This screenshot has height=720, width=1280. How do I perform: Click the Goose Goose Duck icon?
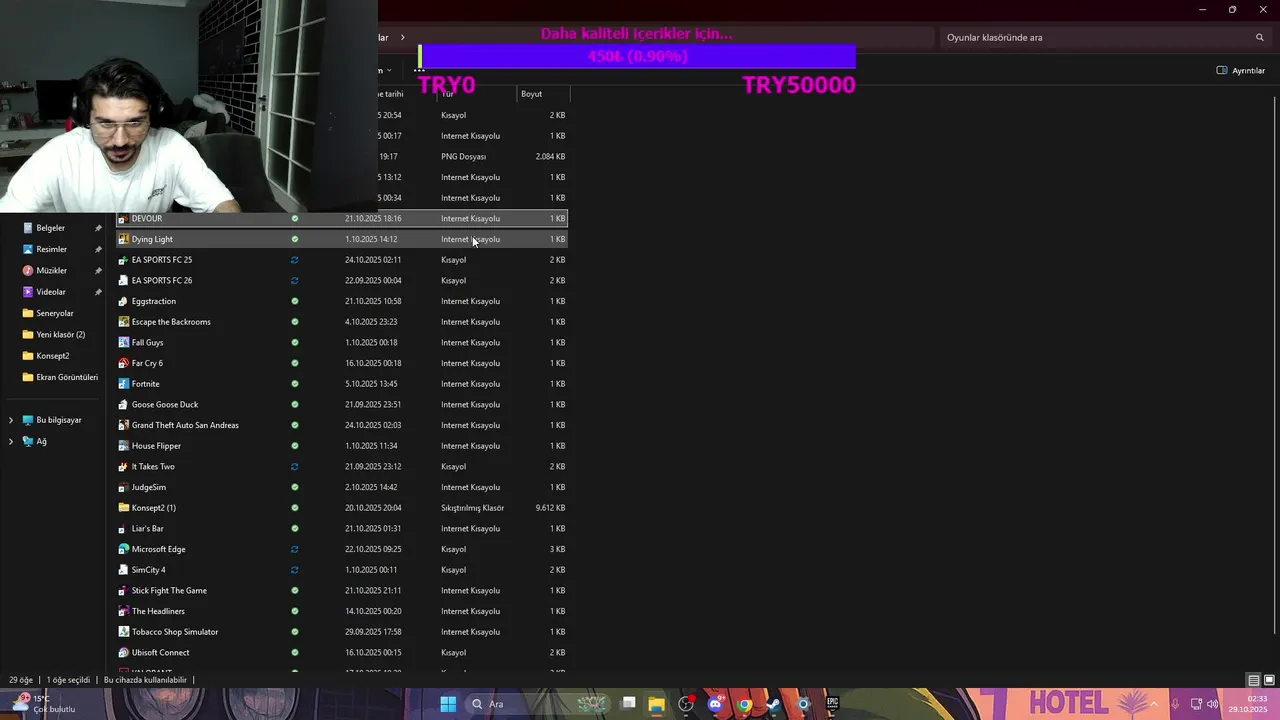coord(124,404)
